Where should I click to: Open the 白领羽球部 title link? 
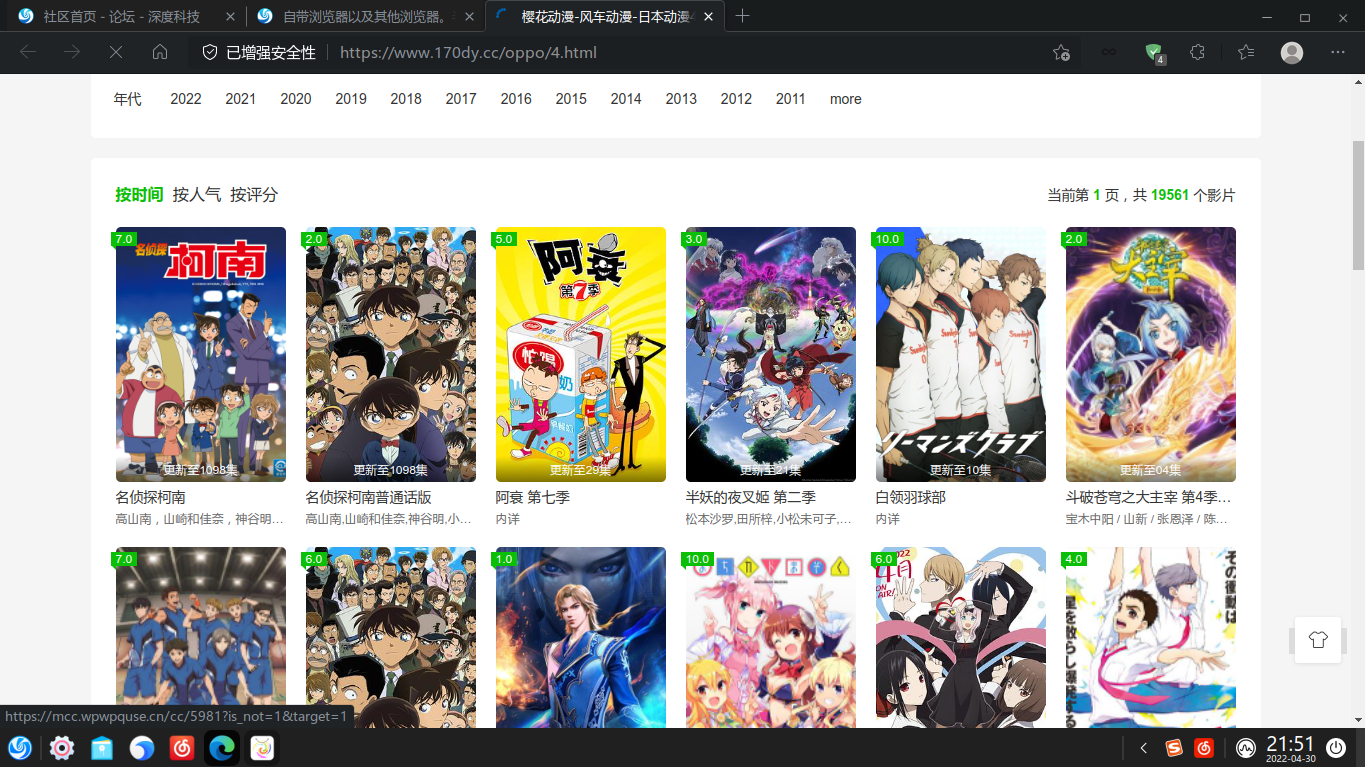pyautogui.click(x=911, y=497)
